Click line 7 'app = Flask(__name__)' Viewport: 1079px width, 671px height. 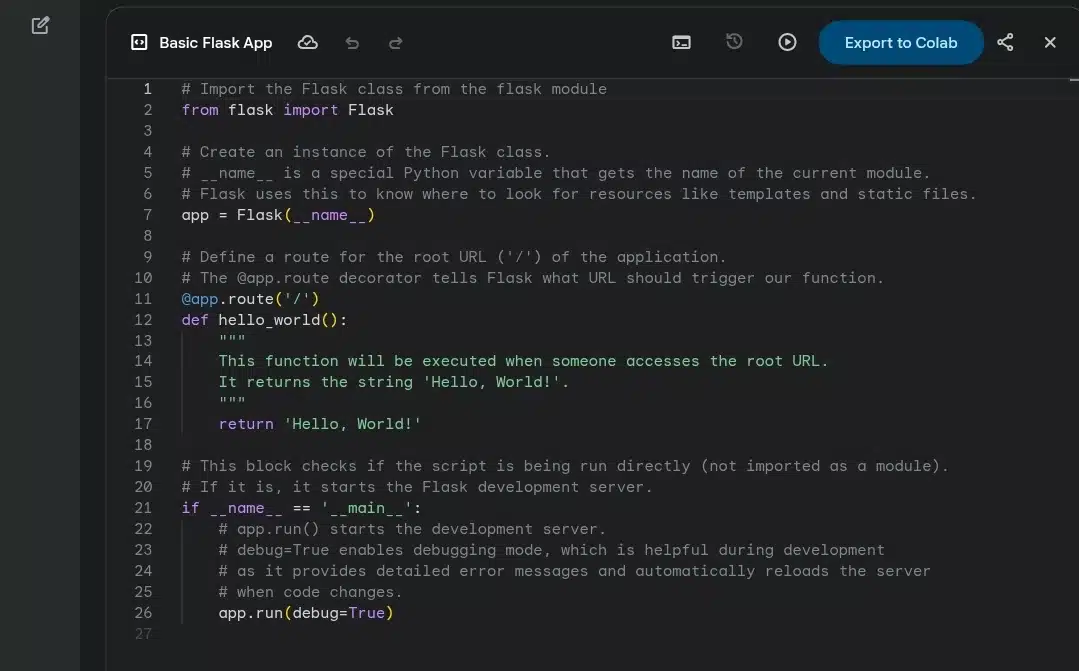[x=278, y=215]
